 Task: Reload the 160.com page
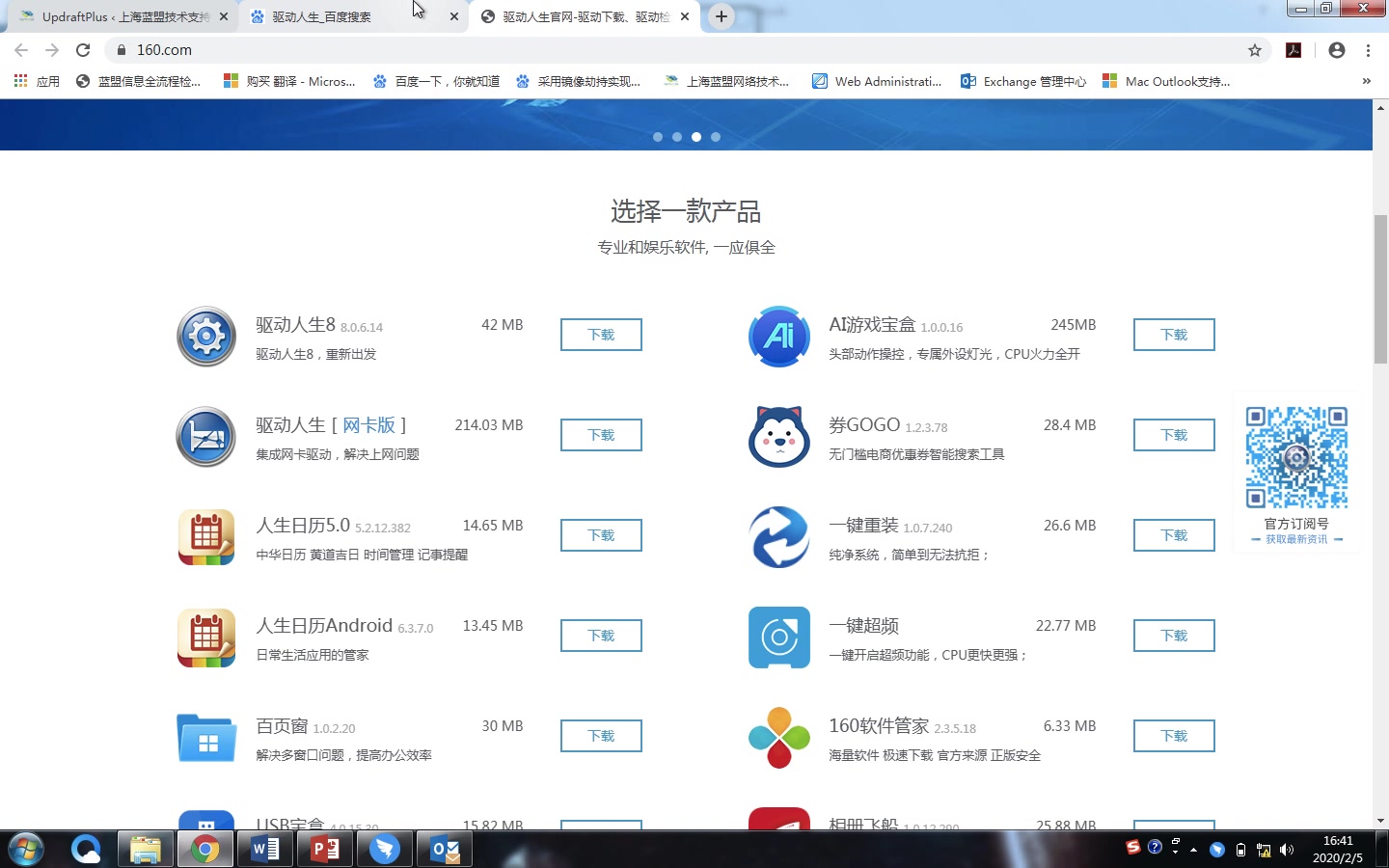(83, 50)
